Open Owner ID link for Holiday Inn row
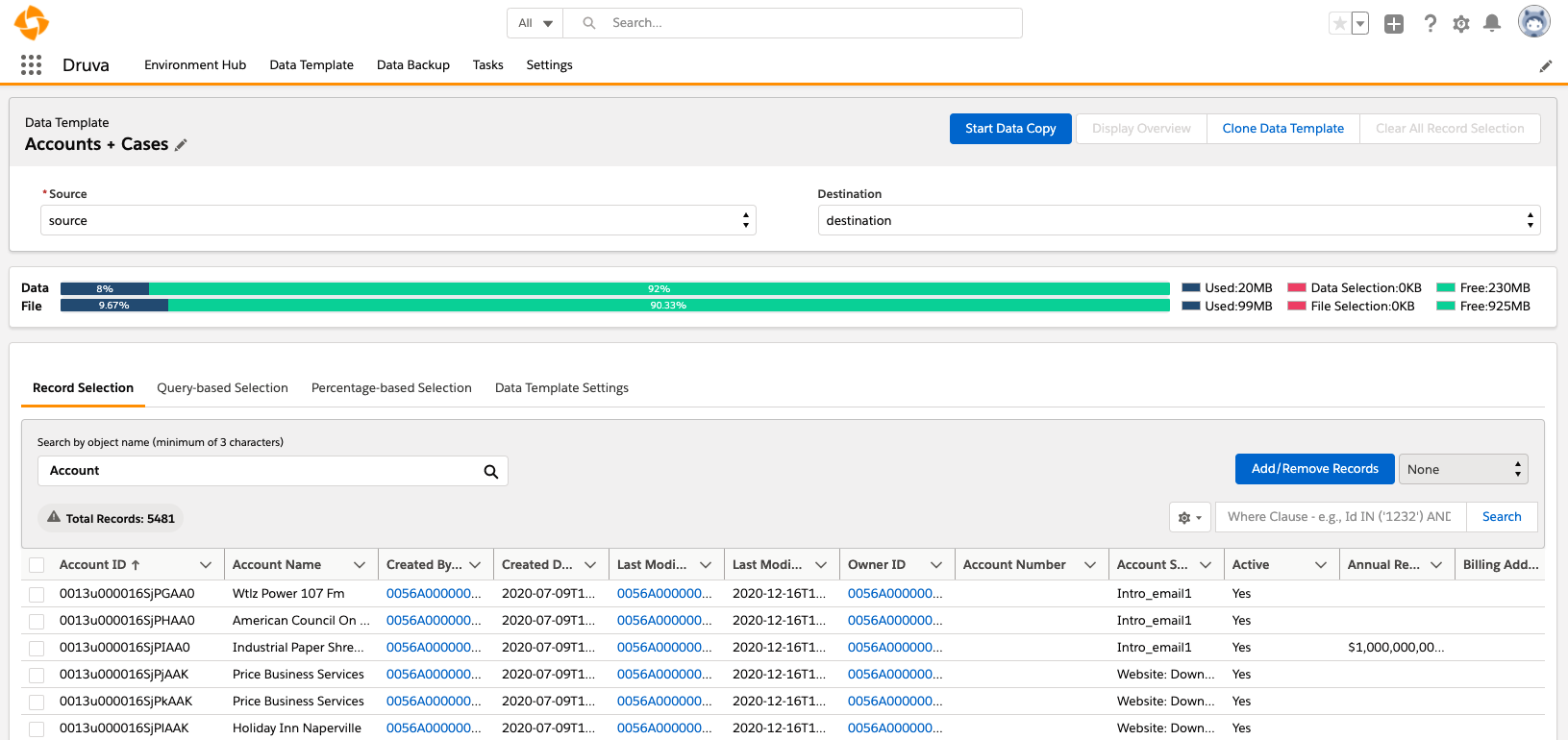The image size is (1568, 740). pos(895,728)
